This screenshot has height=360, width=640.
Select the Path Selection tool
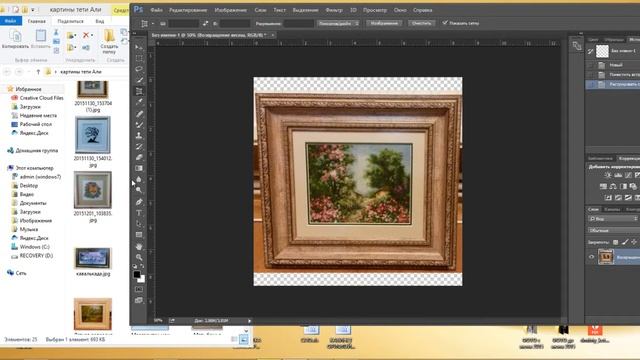[139, 224]
